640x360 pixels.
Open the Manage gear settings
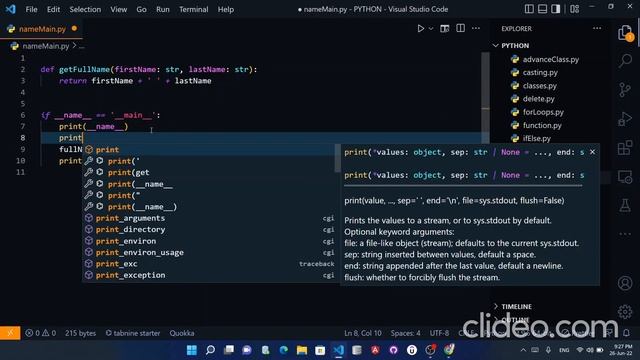tap(625, 312)
